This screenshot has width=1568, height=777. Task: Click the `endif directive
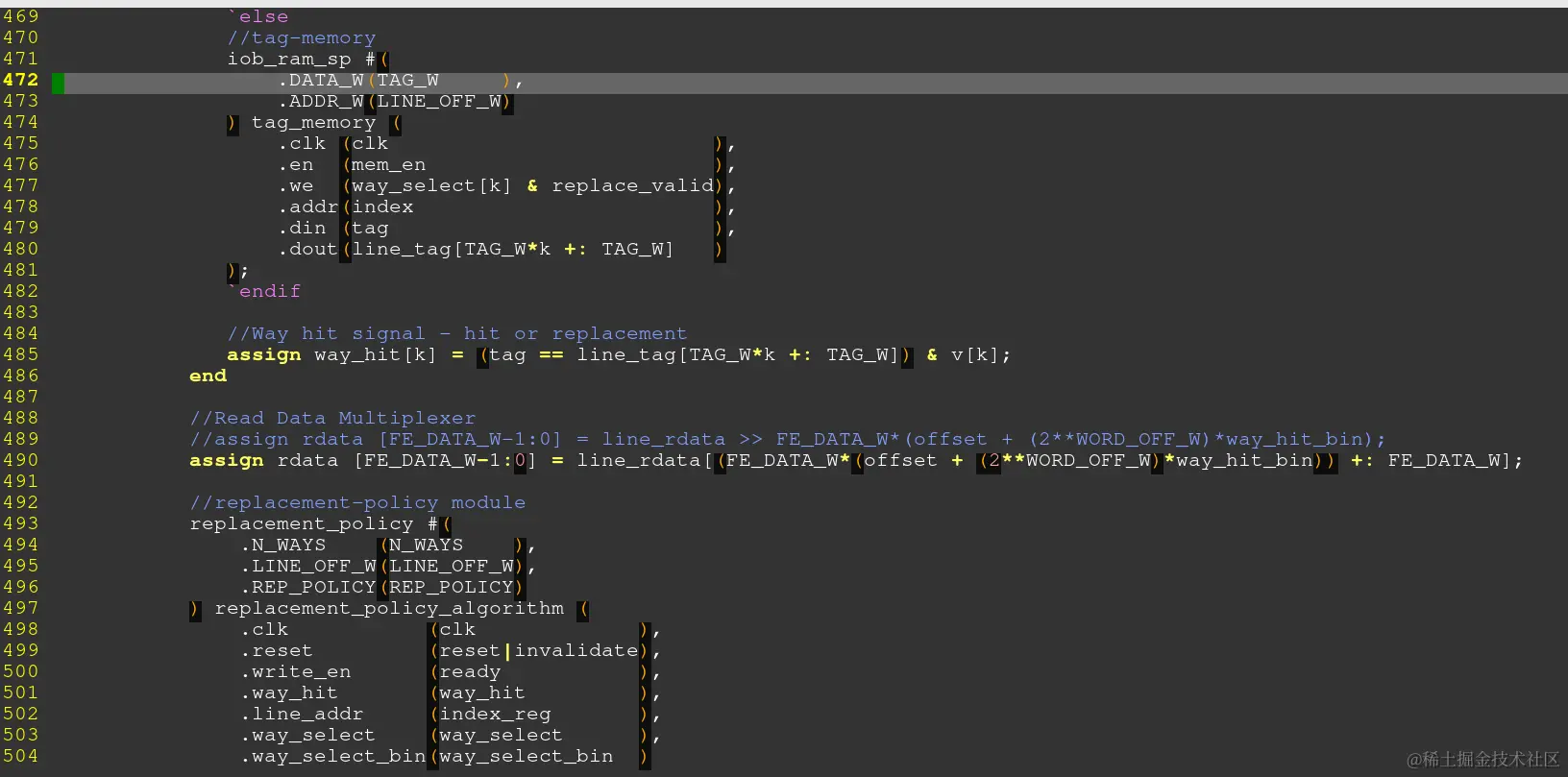pos(264,291)
